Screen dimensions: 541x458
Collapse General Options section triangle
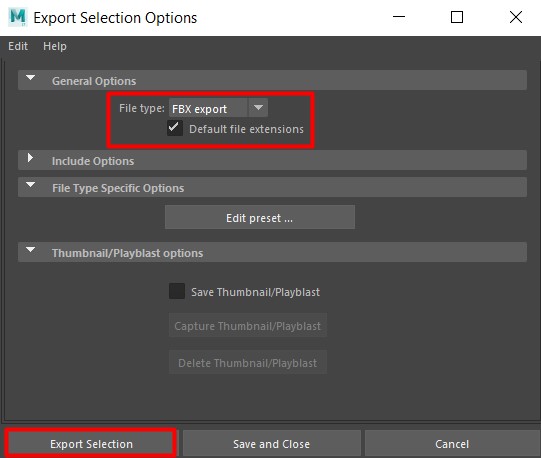click(30, 78)
